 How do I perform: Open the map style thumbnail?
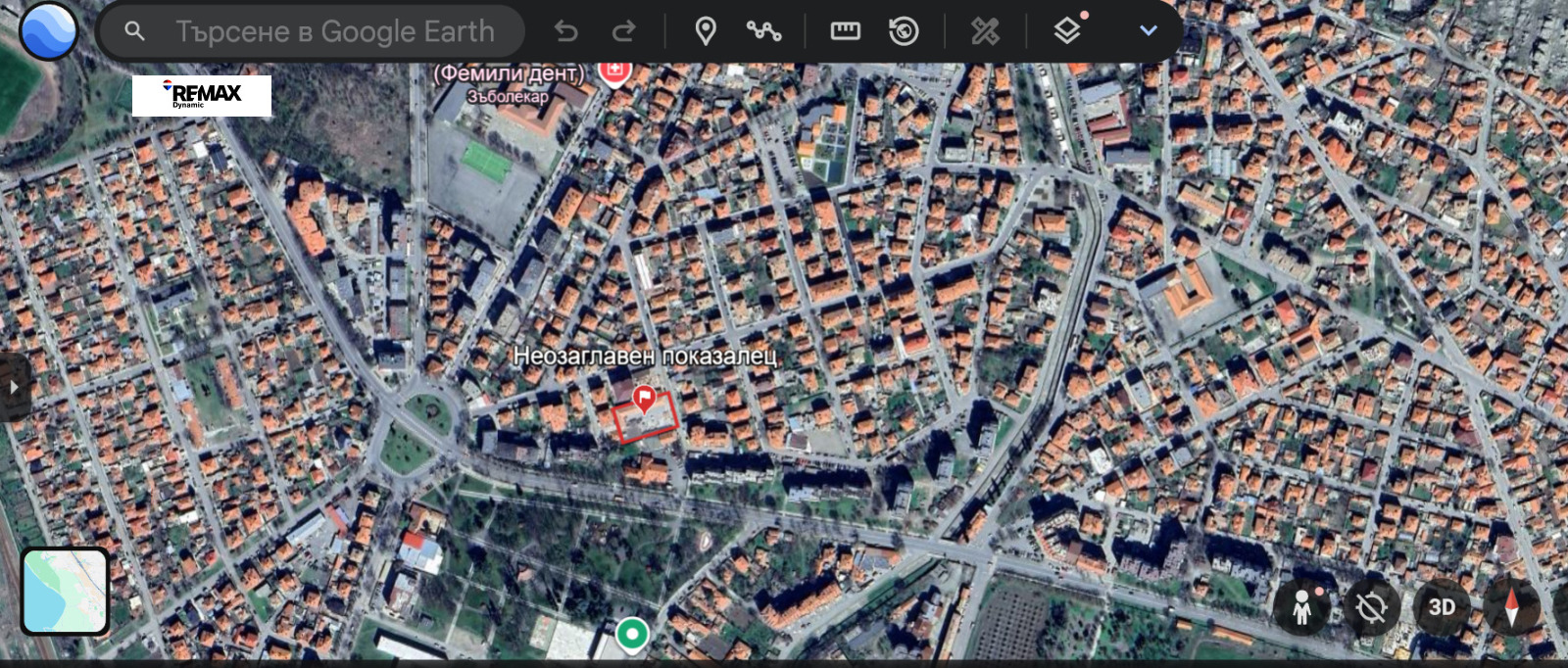(x=65, y=591)
